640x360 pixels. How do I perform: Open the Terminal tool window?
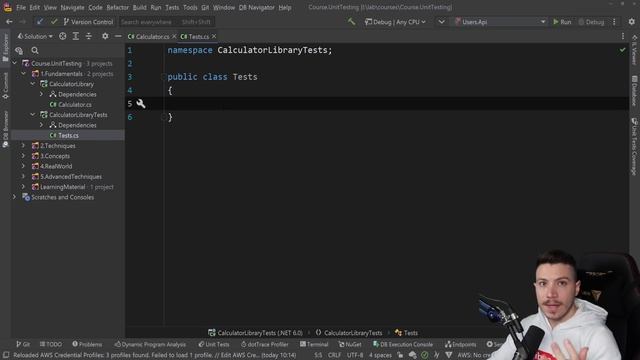(314, 344)
